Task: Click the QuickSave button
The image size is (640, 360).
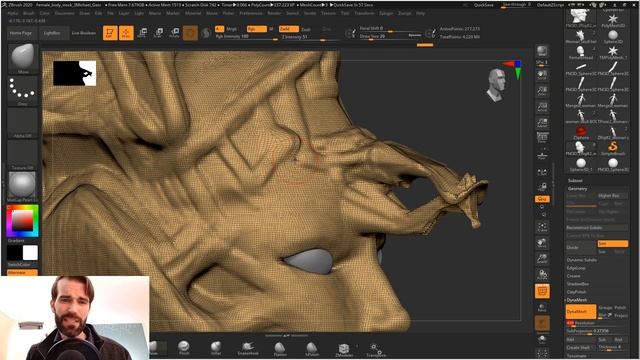Action: tap(484, 5)
